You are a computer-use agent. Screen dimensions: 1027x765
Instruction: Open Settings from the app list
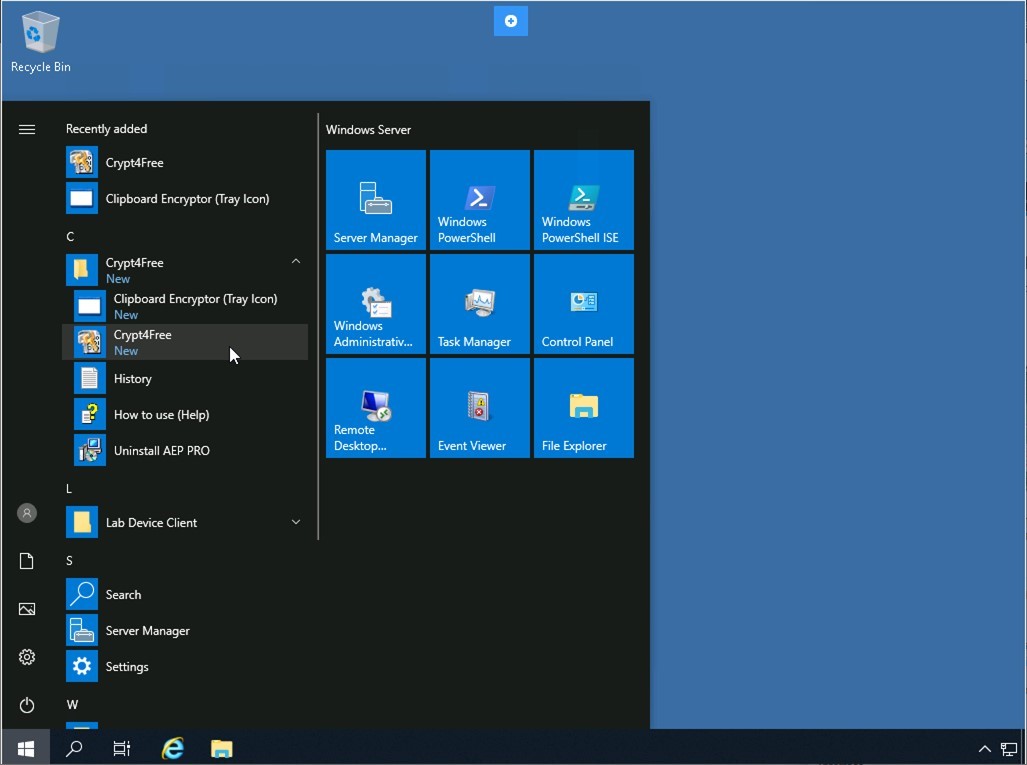click(126, 667)
